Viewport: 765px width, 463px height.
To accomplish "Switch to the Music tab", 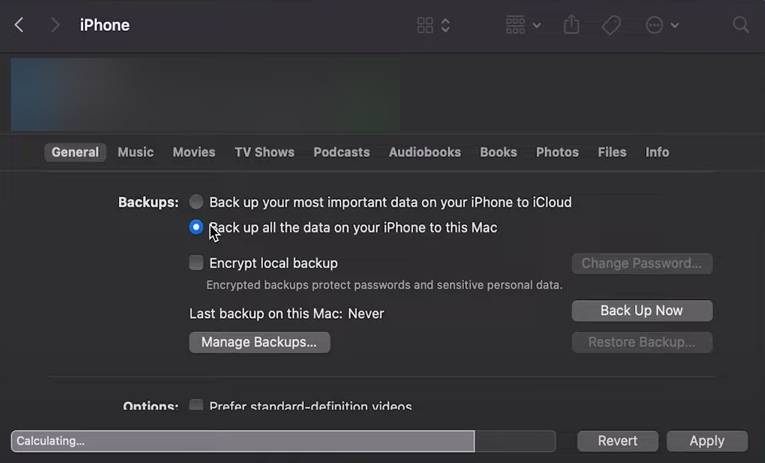I will pos(135,152).
